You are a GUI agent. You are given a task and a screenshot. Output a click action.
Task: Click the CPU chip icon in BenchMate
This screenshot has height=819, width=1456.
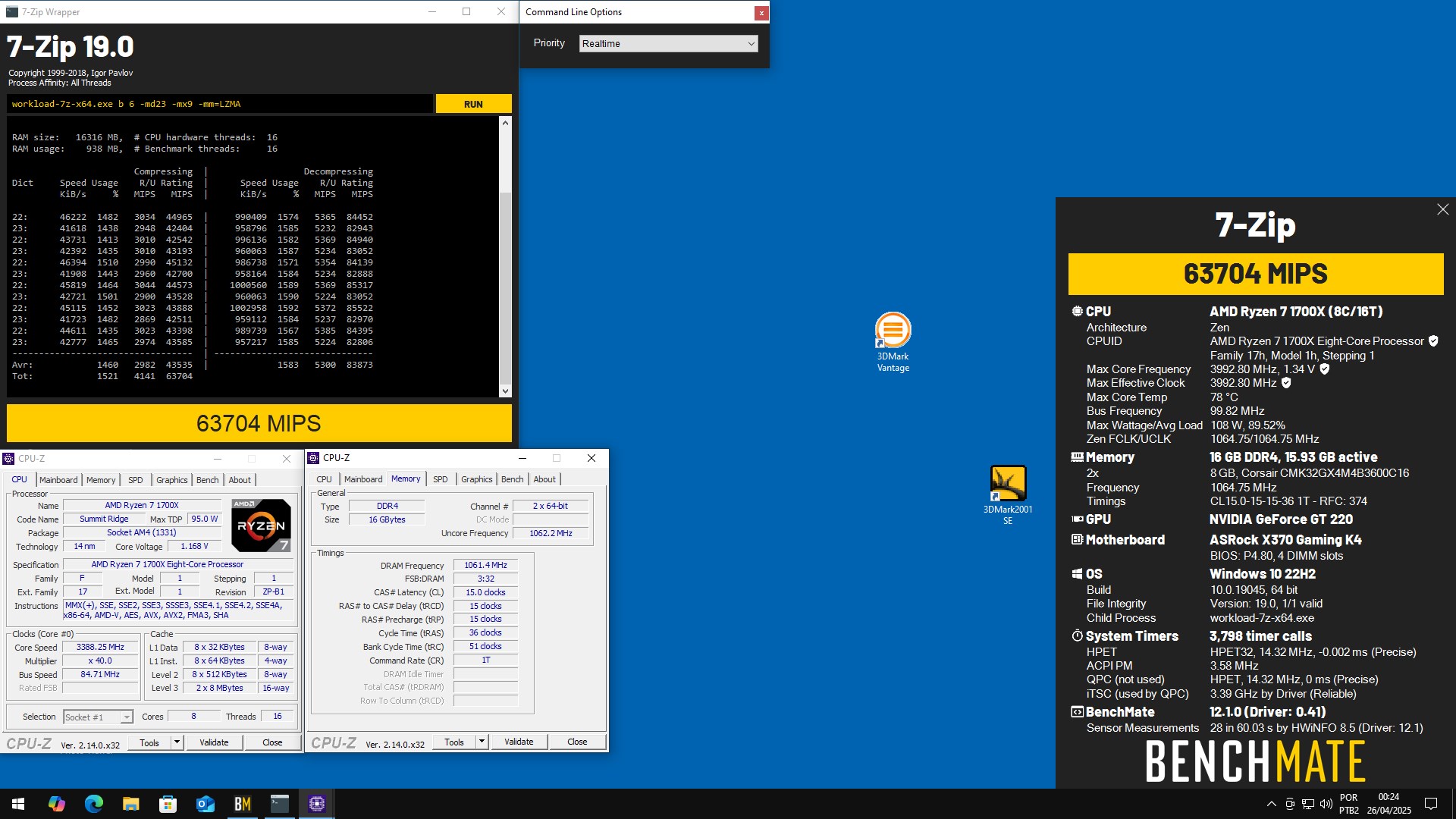[x=1077, y=311]
